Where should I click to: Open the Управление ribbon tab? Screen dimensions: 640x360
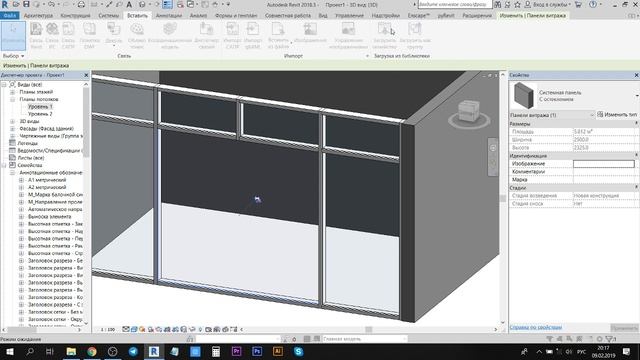349,16
